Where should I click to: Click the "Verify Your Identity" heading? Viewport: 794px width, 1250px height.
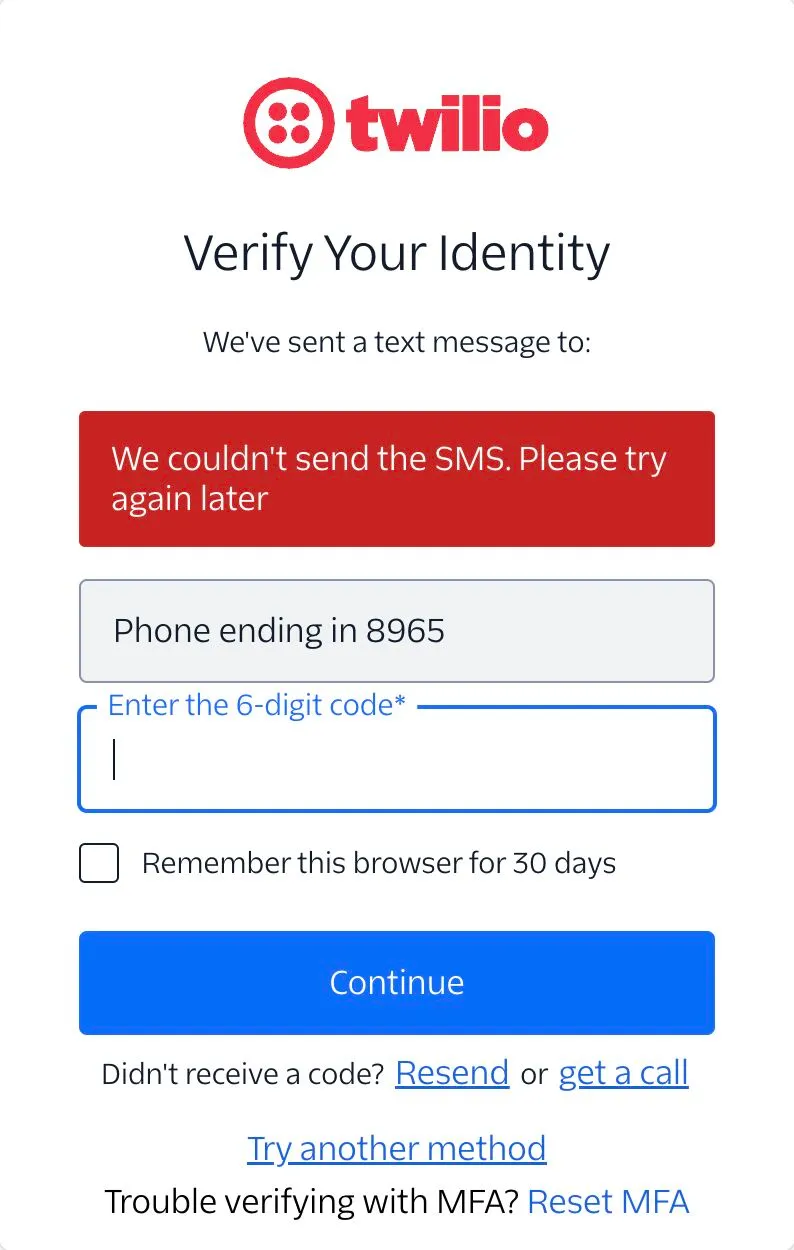397,253
